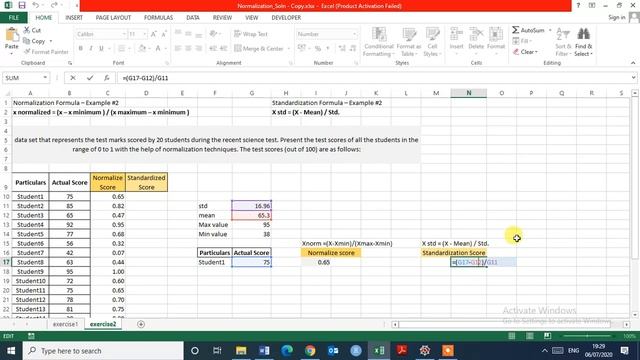Screen dimensions: 640x360
Task: Select column N header
Action: (x=469, y=93)
